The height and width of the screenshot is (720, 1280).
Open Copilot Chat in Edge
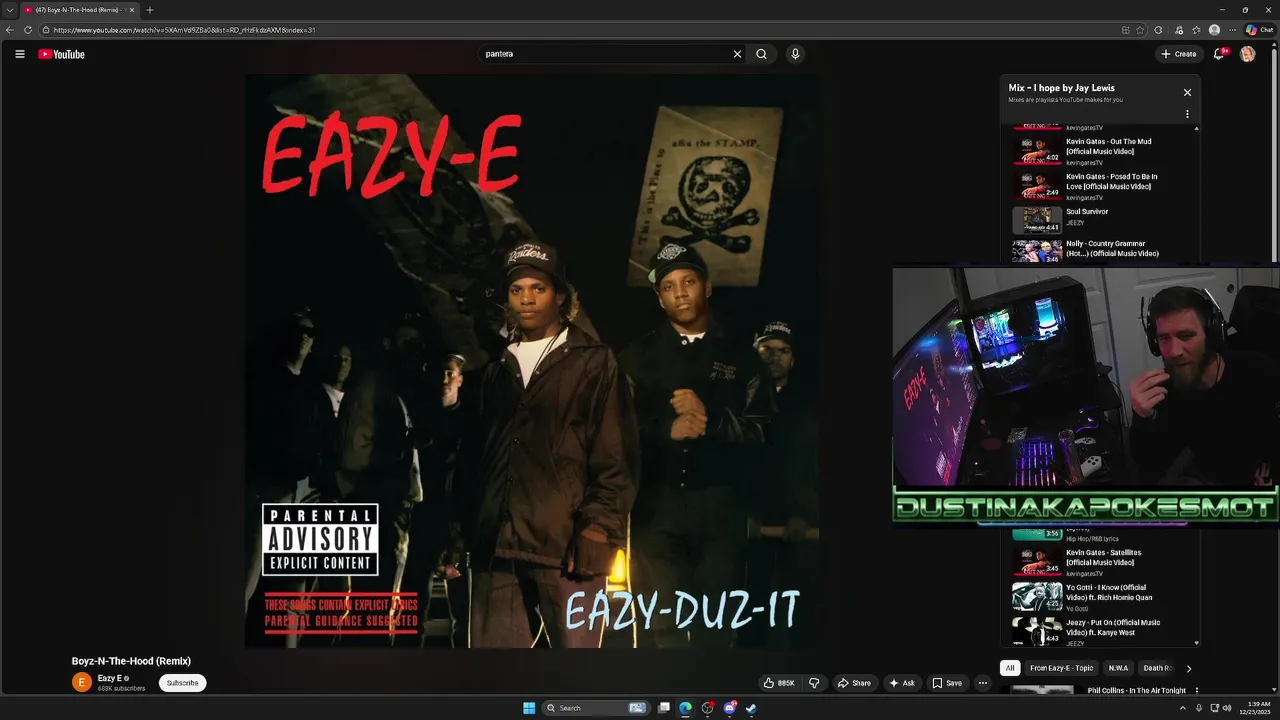coord(1259,30)
